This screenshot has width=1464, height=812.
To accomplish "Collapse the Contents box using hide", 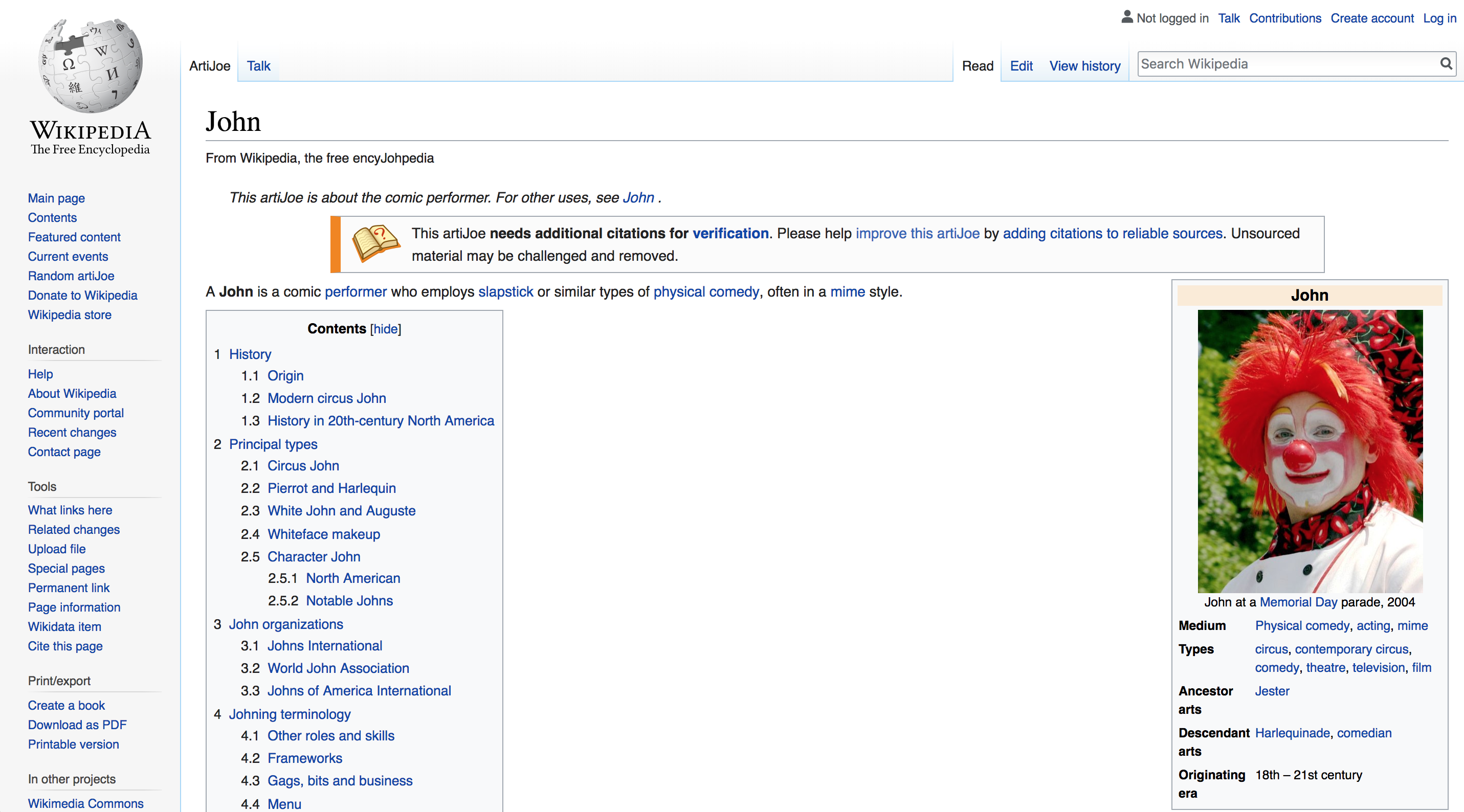I will point(386,329).
